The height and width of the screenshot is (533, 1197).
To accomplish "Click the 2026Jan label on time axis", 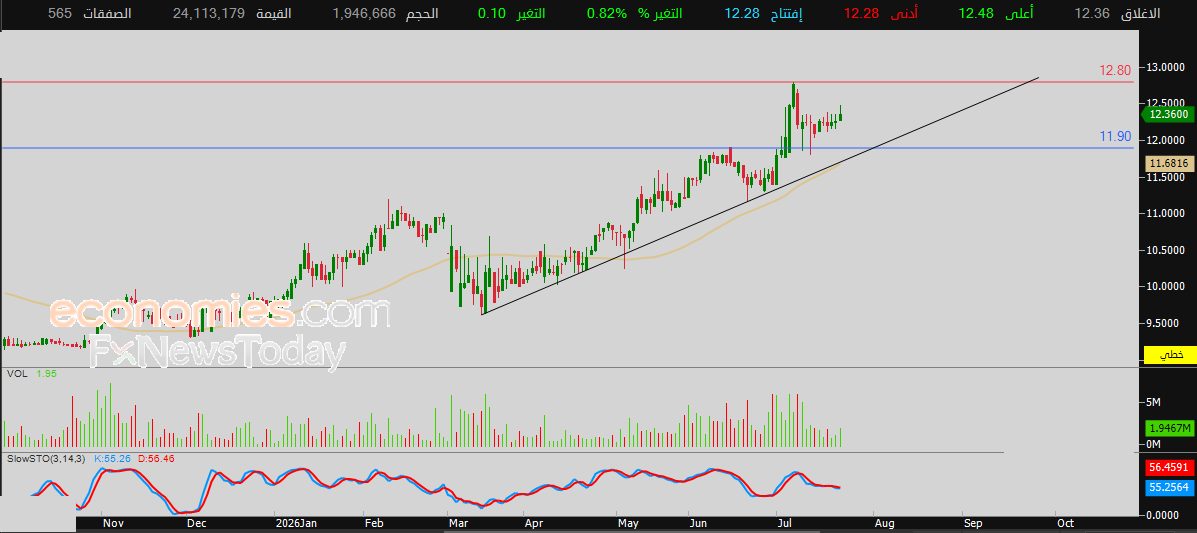I will coord(298,524).
